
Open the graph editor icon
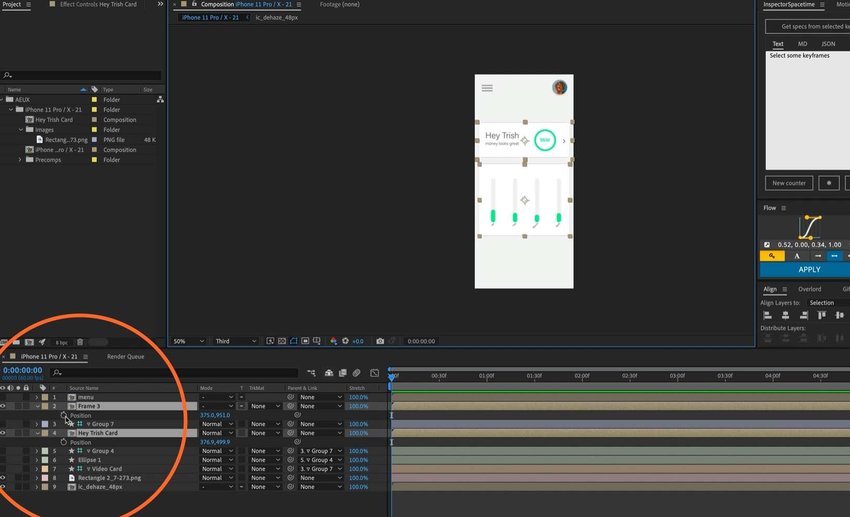[375, 373]
